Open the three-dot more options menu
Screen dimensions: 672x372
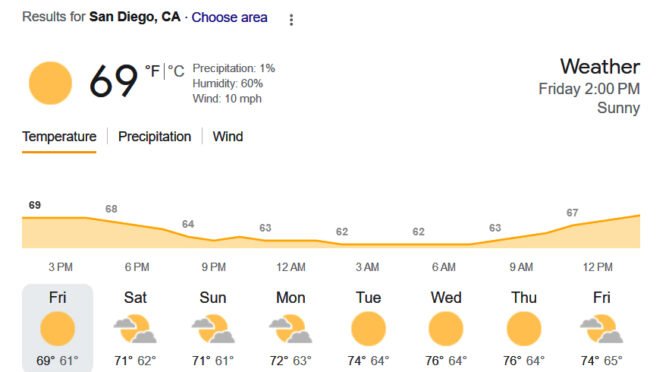point(291,19)
